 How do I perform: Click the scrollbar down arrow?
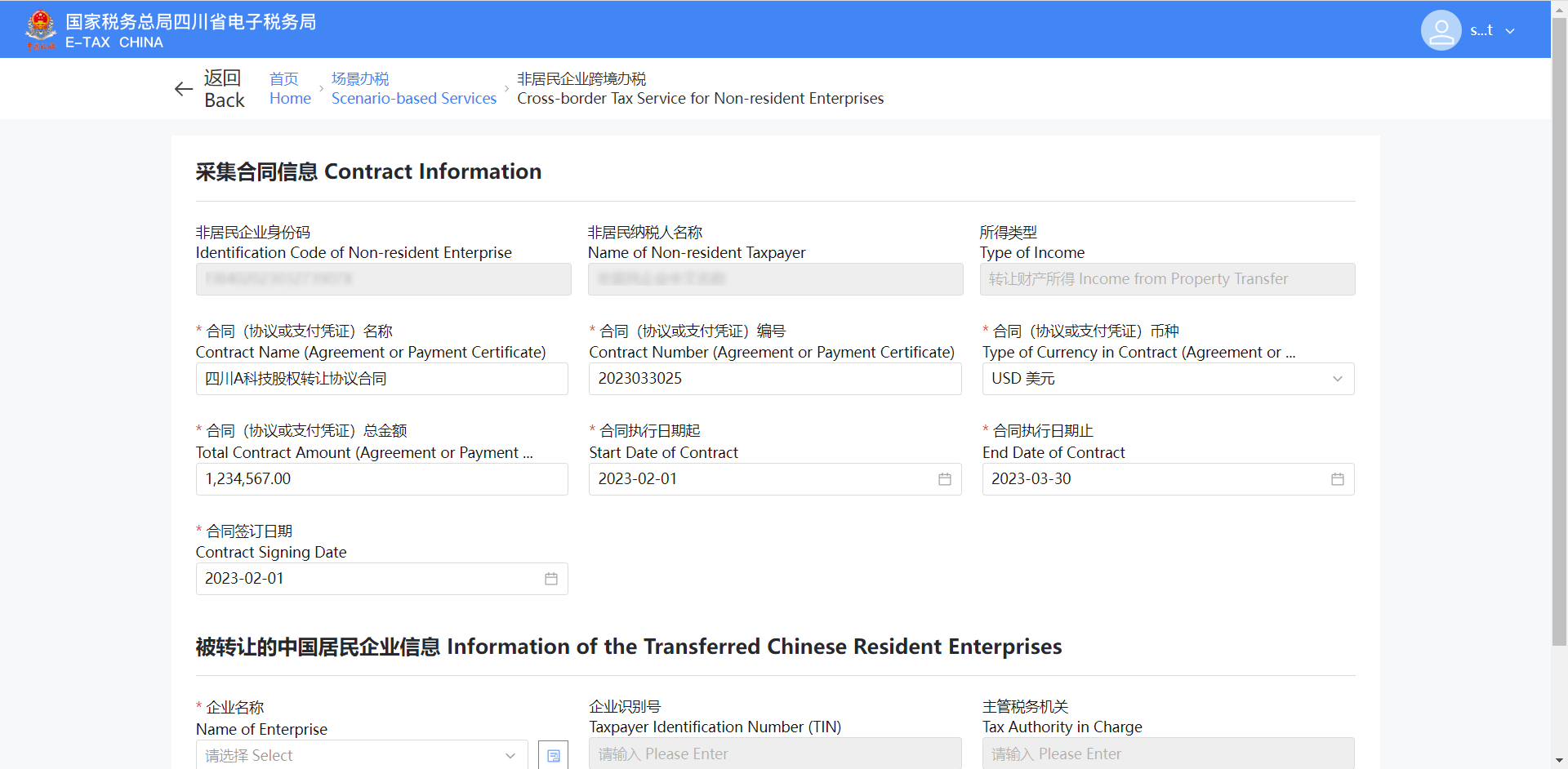click(1559, 761)
